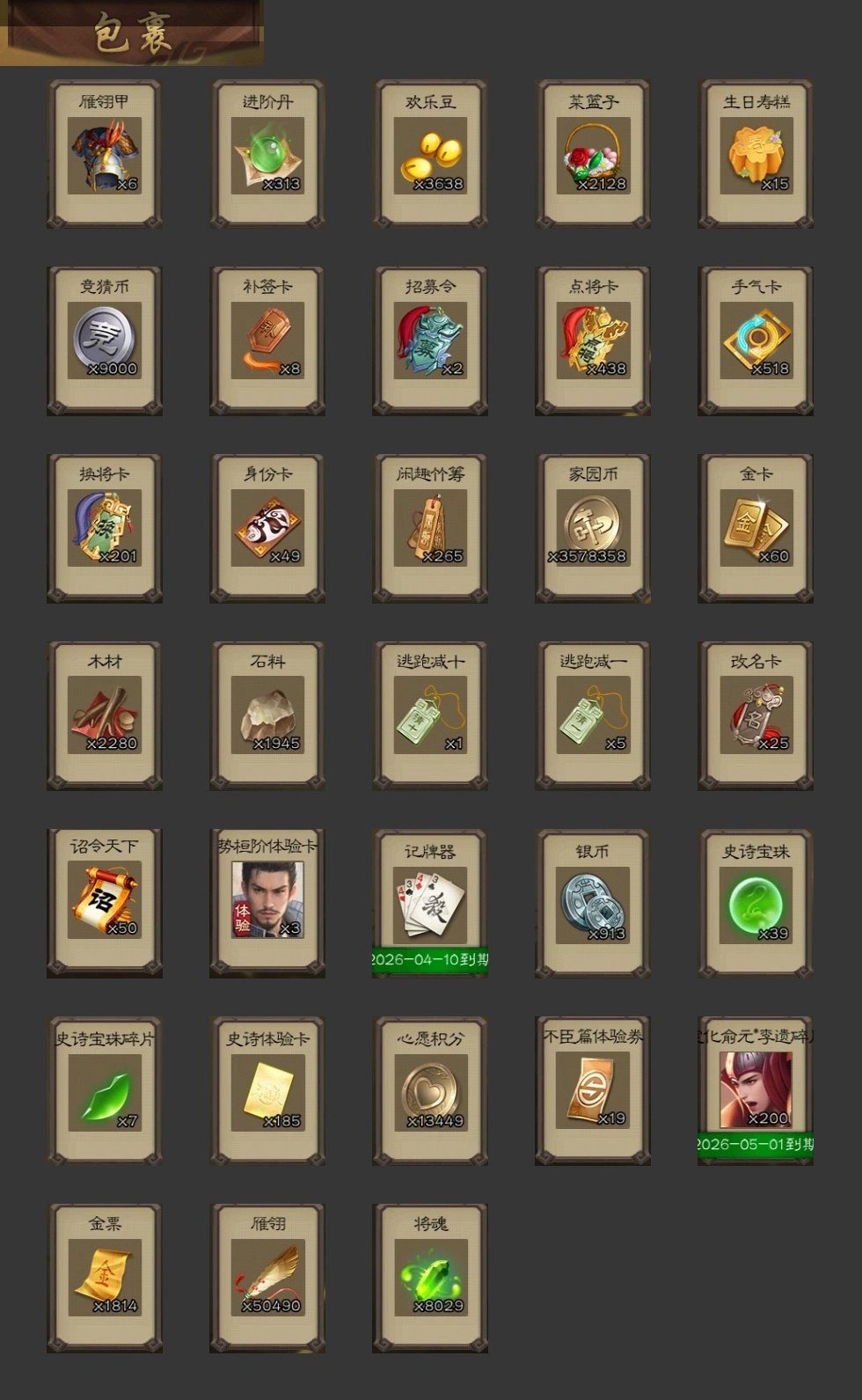Open the 招募令 recruitment token
Screen dimensions: 862x1400
point(430,341)
